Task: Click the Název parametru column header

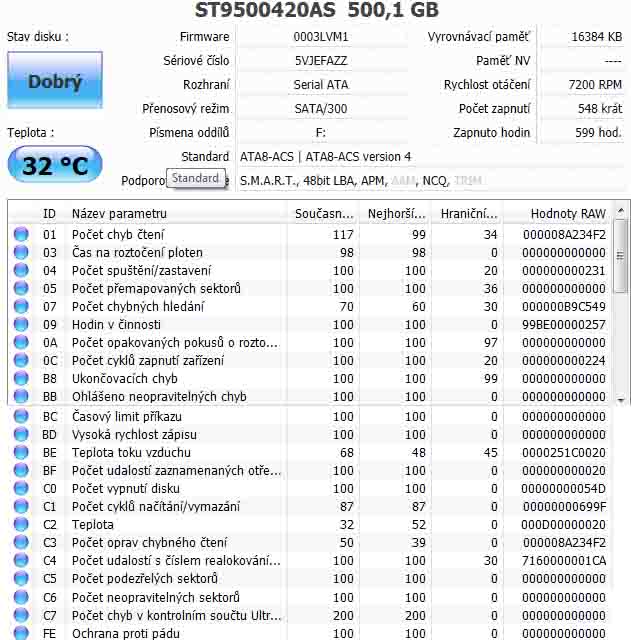Action: [119, 213]
